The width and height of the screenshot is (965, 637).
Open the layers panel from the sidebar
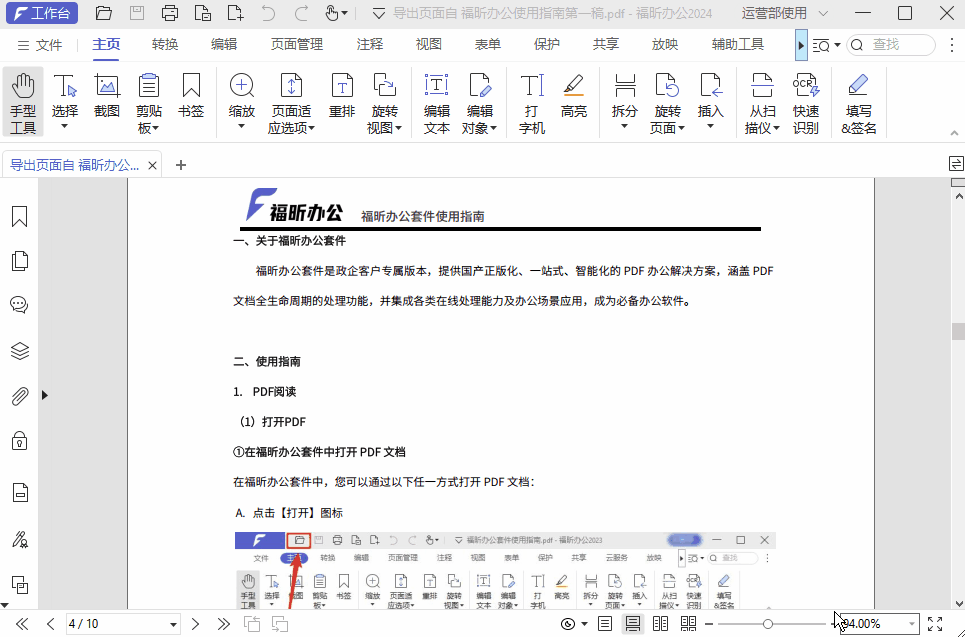coord(19,352)
